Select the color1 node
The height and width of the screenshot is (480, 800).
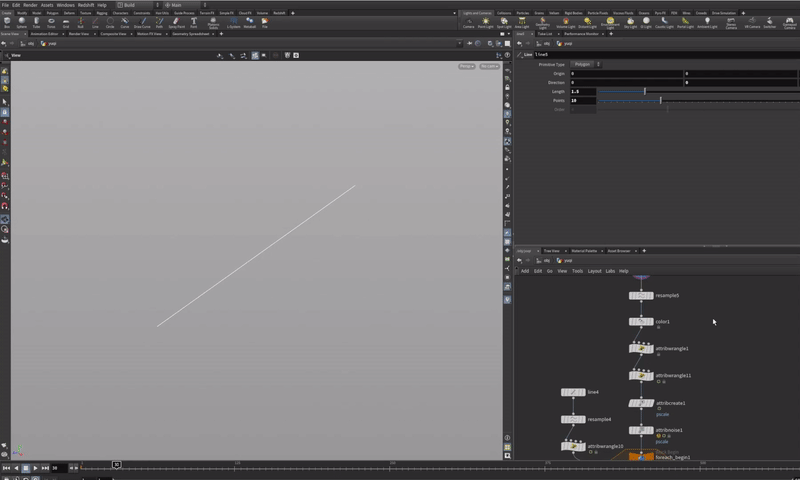point(641,321)
